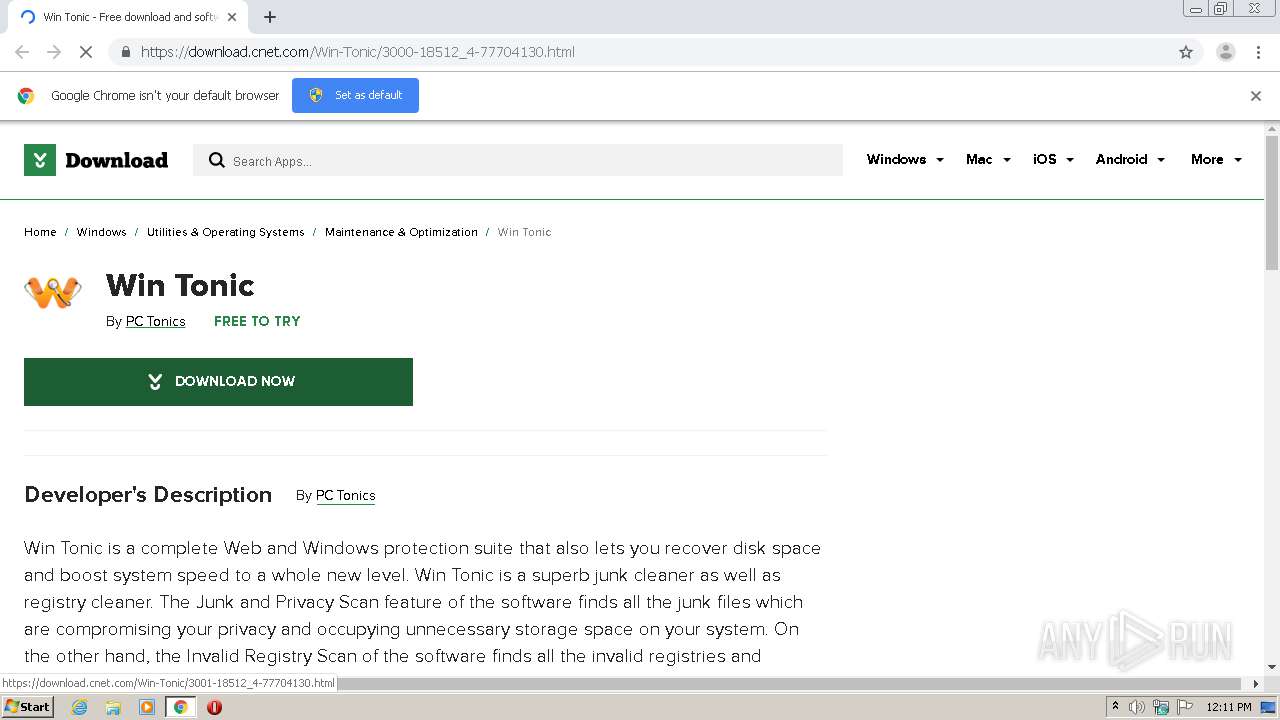Click the Set as default button
Image resolution: width=1280 pixels, height=720 pixels.
coord(355,95)
